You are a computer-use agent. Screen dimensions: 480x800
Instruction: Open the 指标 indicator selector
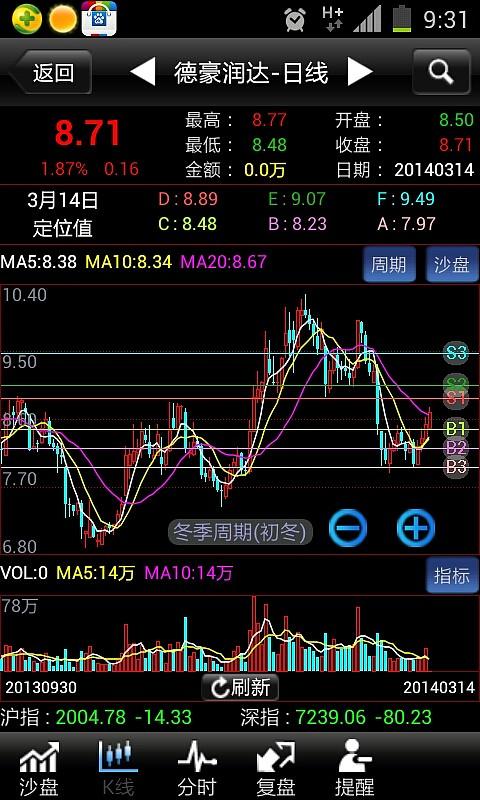point(452,576)
